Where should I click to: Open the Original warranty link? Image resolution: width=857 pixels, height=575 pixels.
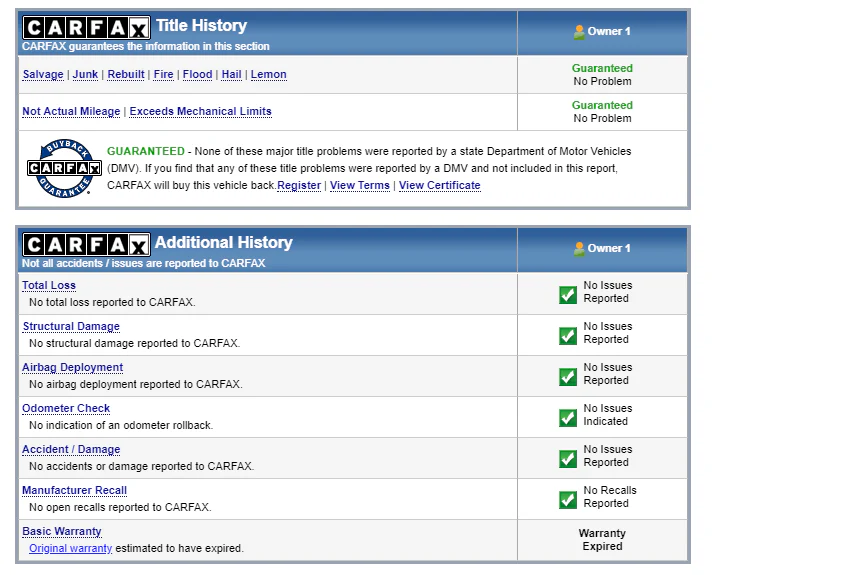pyautogui.click(x=71, y=548)
